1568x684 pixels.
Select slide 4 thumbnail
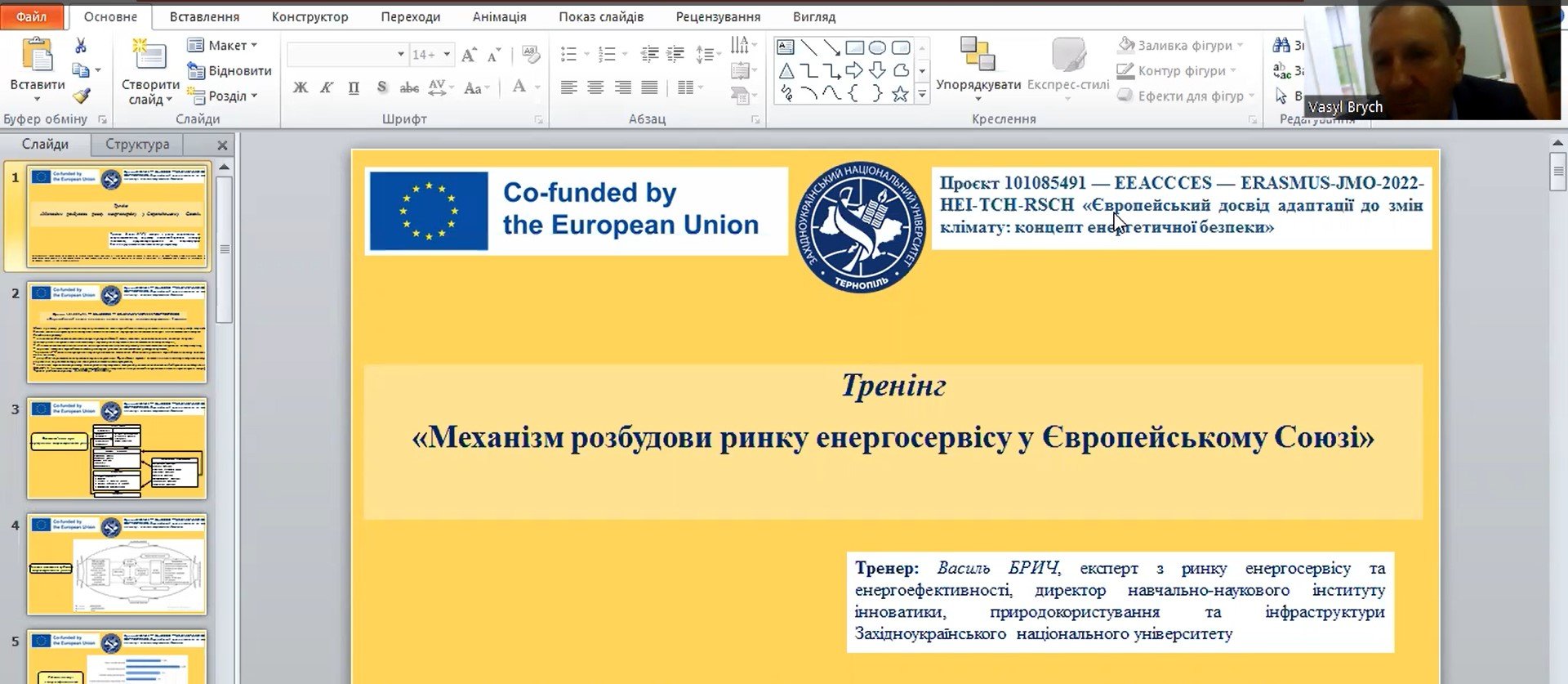[x=117, y=564]
